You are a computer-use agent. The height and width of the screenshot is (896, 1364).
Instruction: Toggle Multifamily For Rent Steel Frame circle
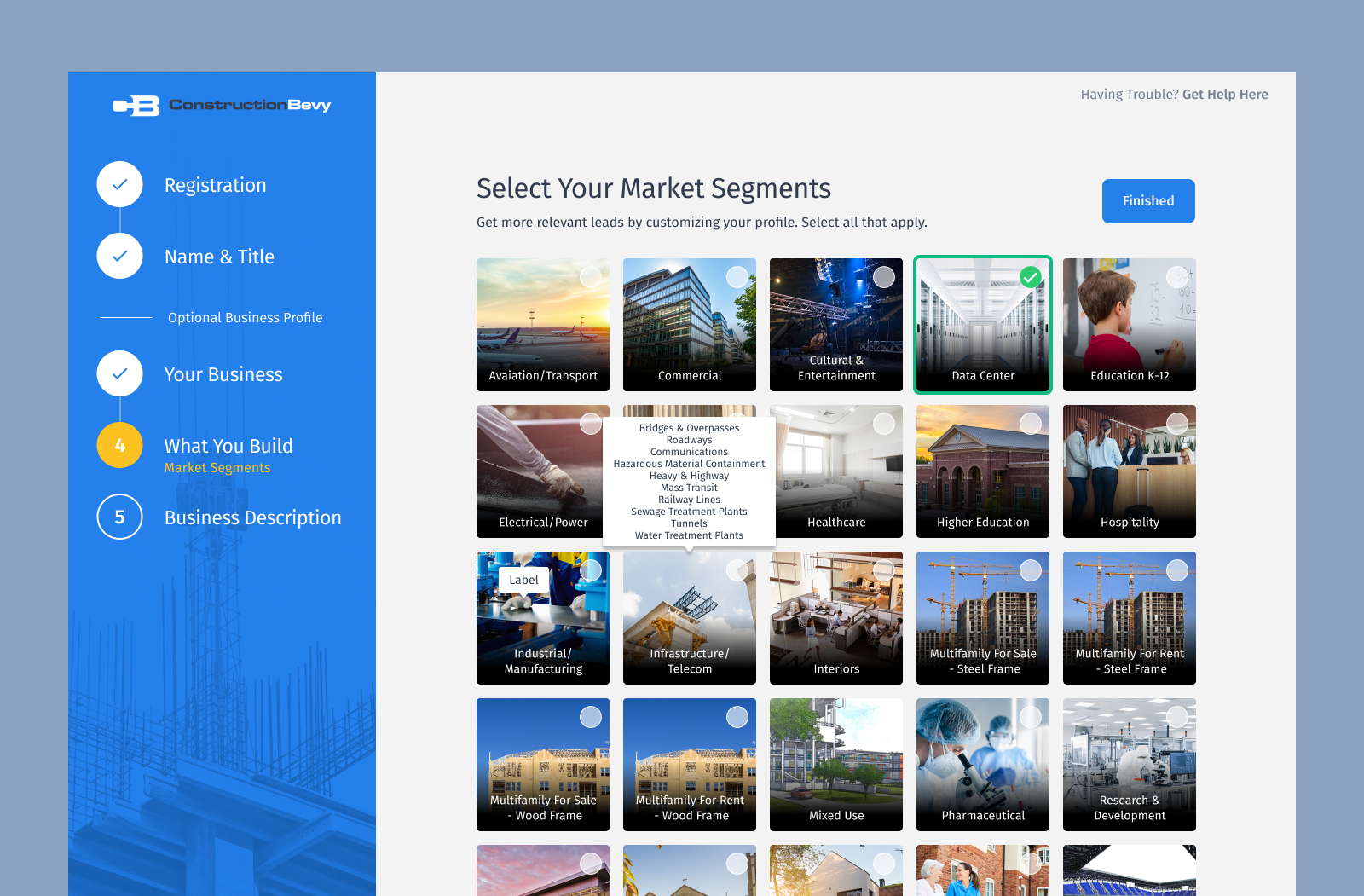(x=1177, y=570)
